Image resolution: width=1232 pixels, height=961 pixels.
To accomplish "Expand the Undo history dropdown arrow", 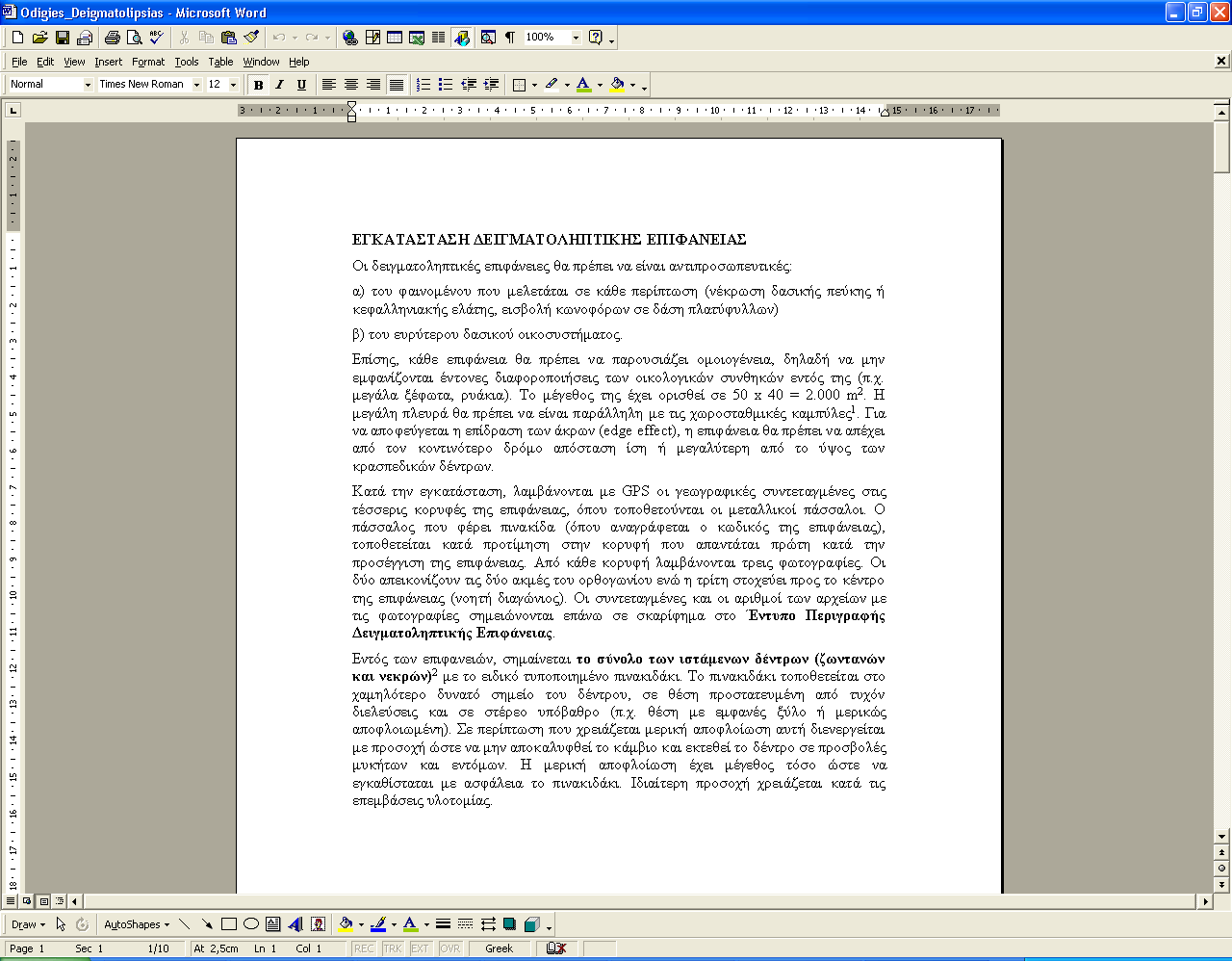I will (x=295, y=38).
